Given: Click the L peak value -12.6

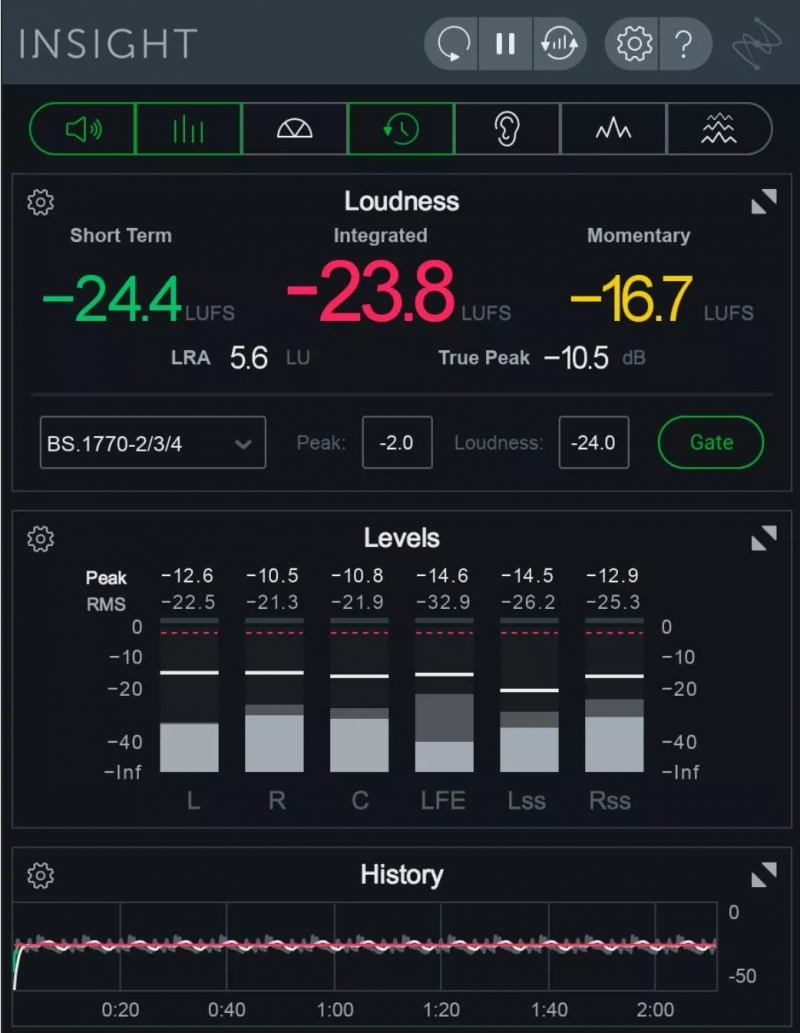Looking at the screenshot, I should click(188, 576).
